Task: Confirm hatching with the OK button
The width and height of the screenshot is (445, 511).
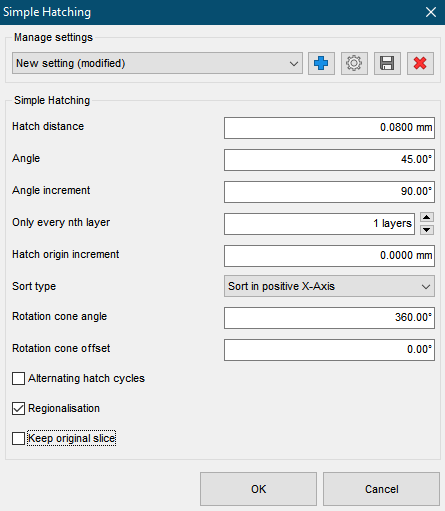Action: point(258,489)
